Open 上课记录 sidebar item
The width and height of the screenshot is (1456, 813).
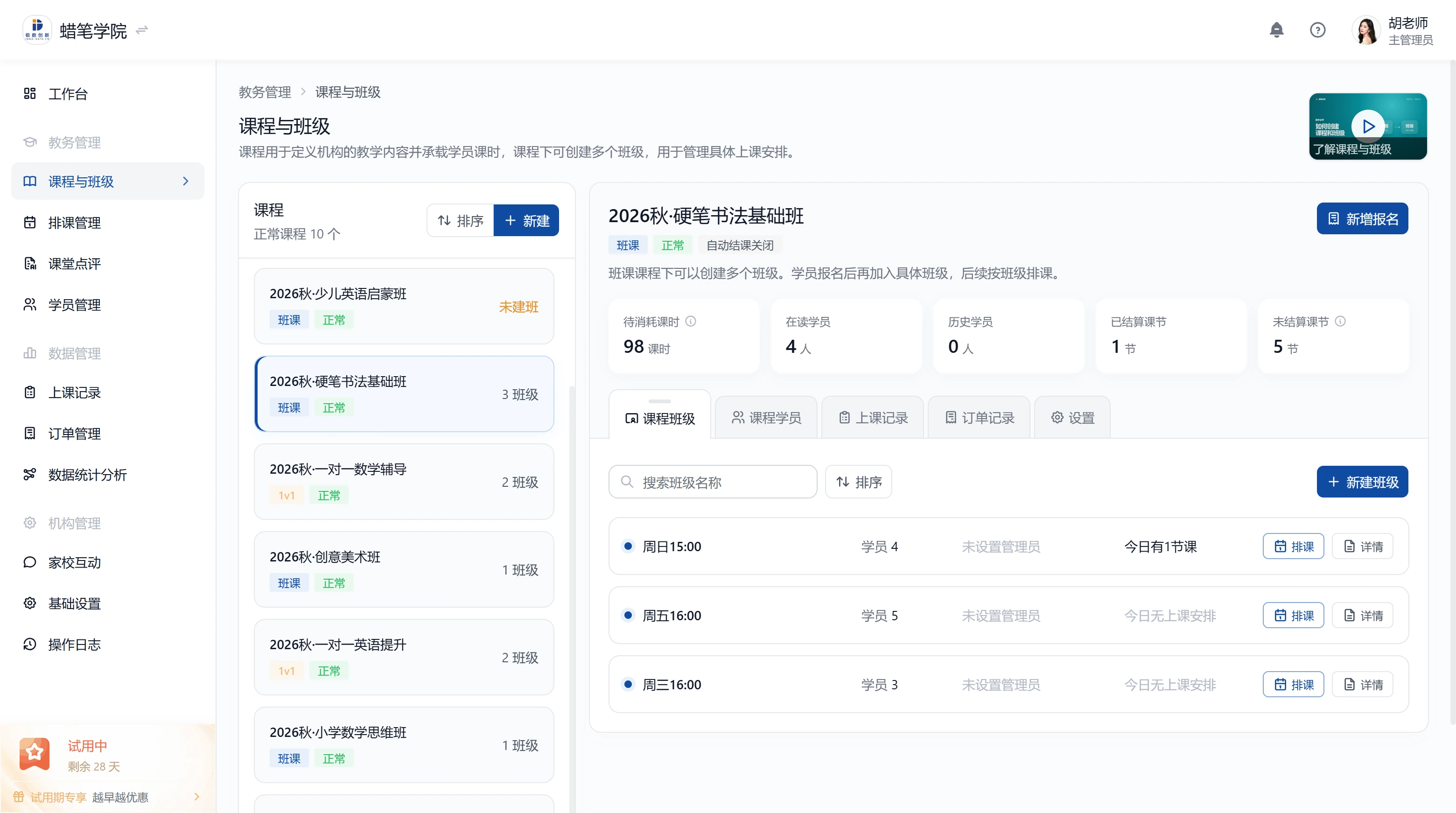[x=107, y=393]
